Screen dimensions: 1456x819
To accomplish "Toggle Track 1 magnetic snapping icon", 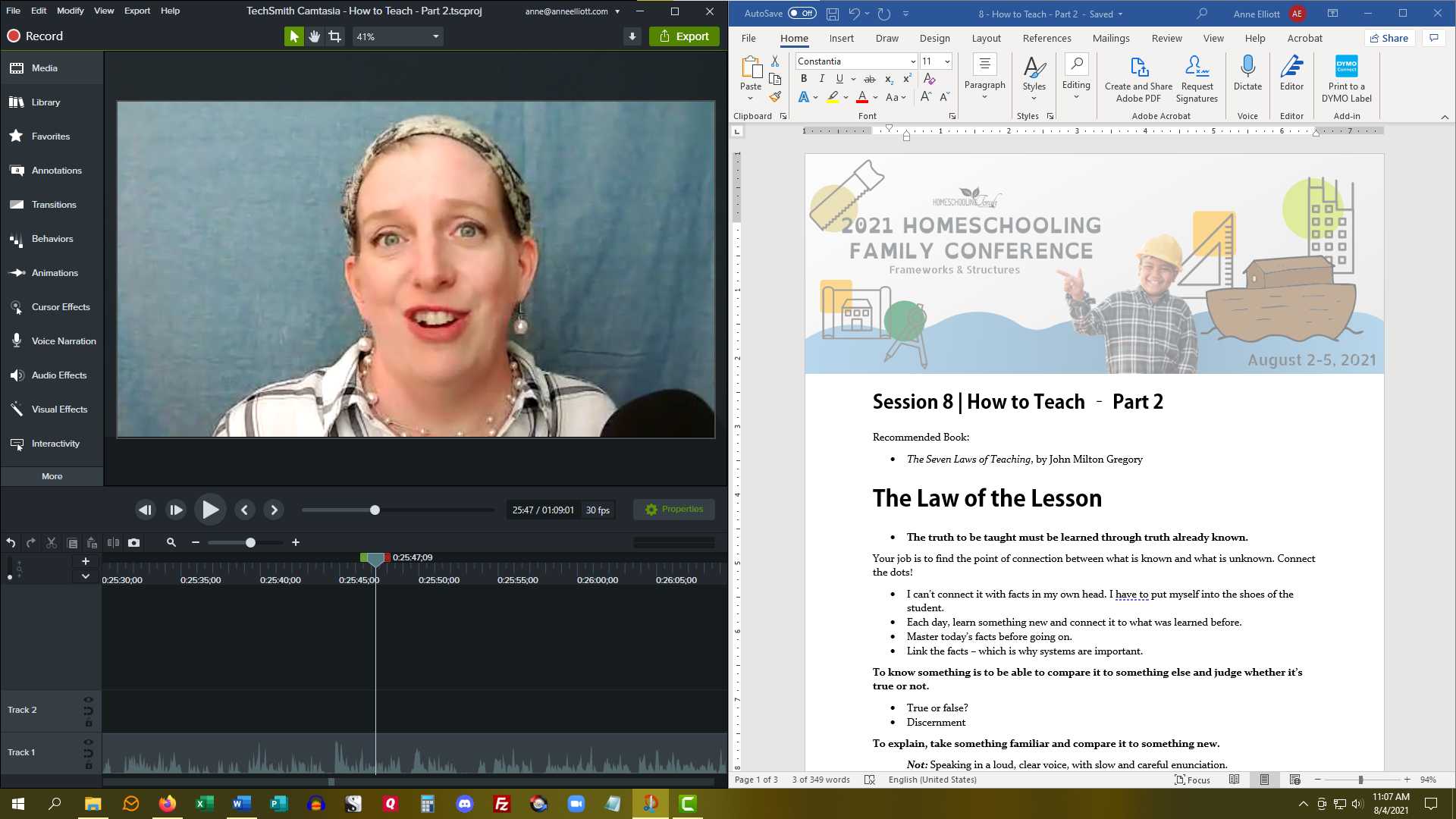I will coord(89,753).
